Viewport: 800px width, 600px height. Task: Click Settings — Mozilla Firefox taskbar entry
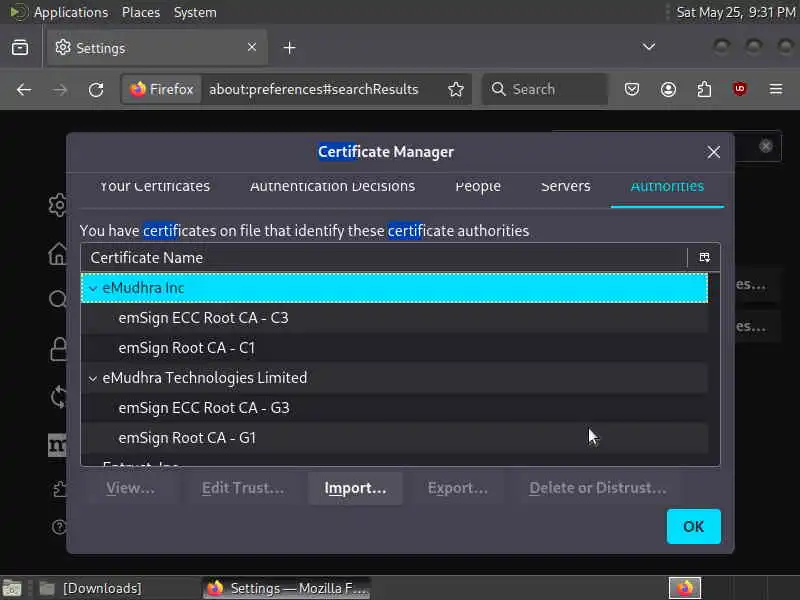[287, 588]
